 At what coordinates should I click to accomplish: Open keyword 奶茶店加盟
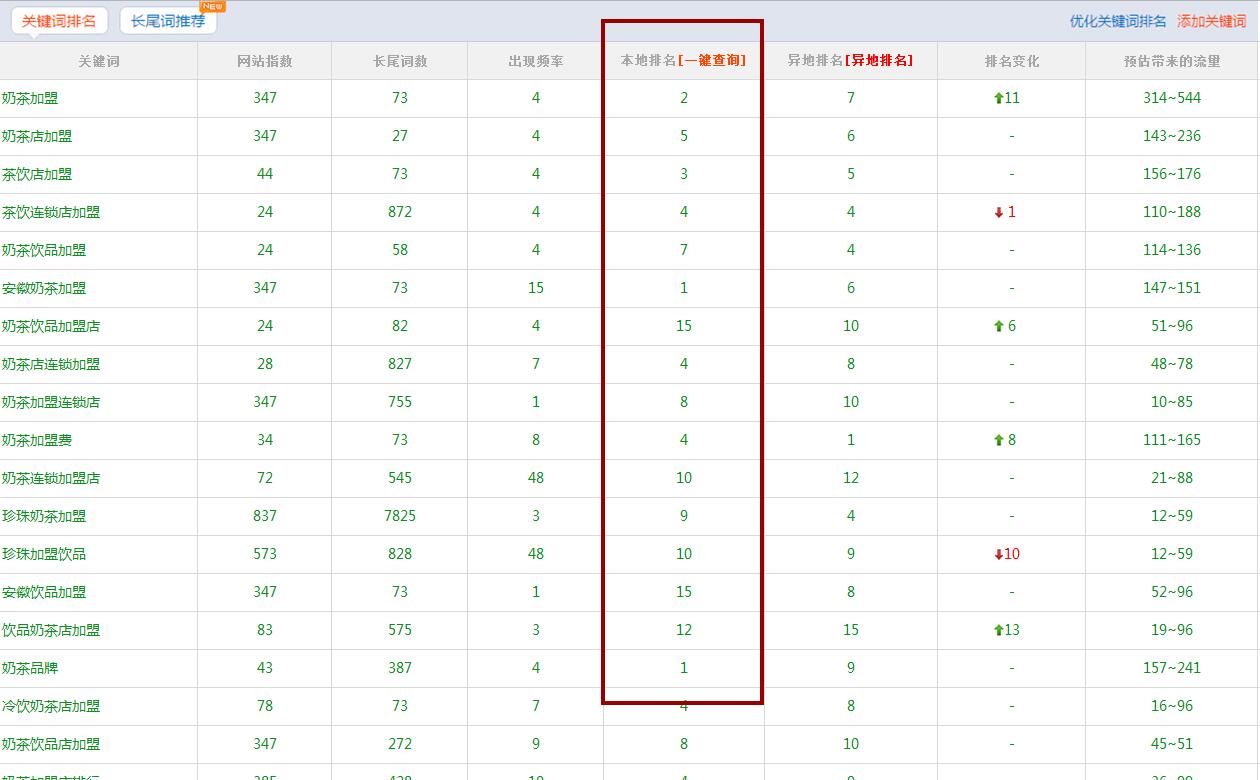pyautogui.click(x=37, y=136)
